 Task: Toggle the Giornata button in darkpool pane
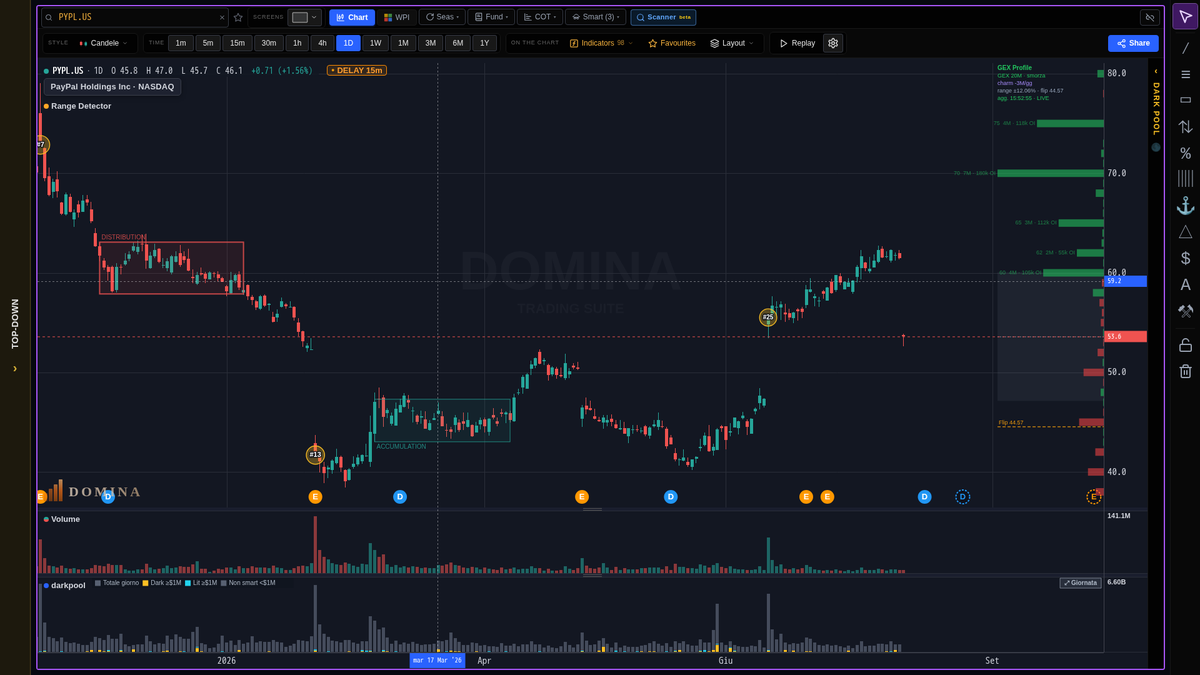point(1080,582)
